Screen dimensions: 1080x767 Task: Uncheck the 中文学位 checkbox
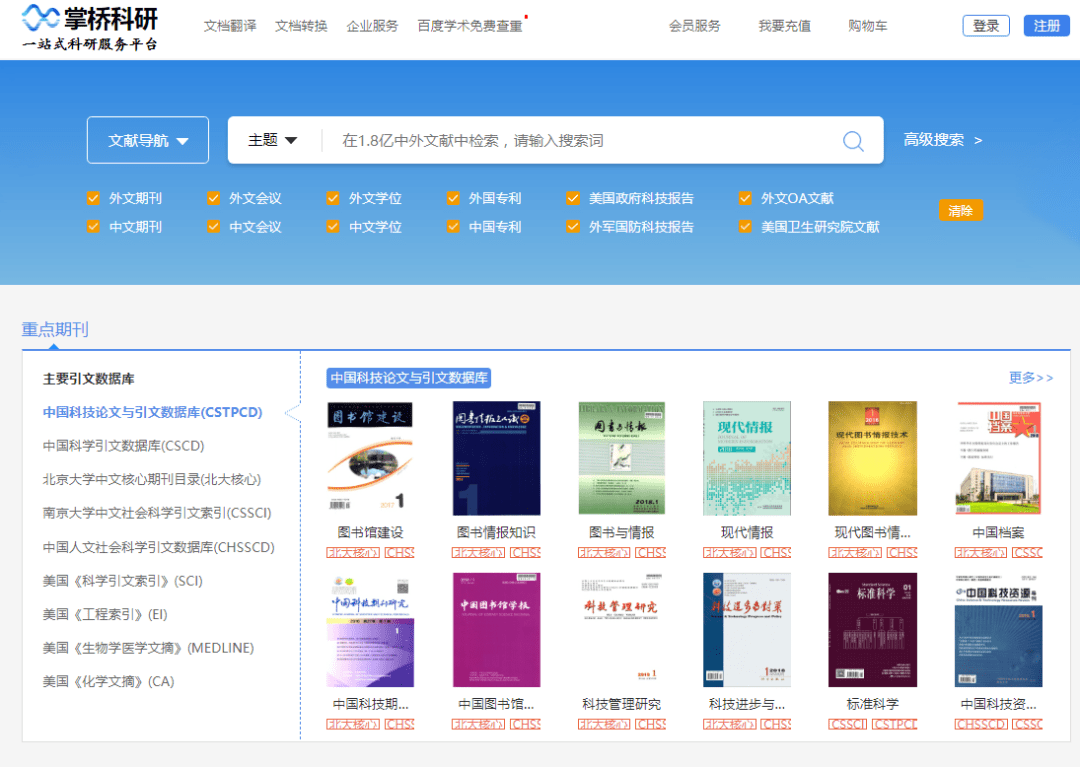click(333, 227)
